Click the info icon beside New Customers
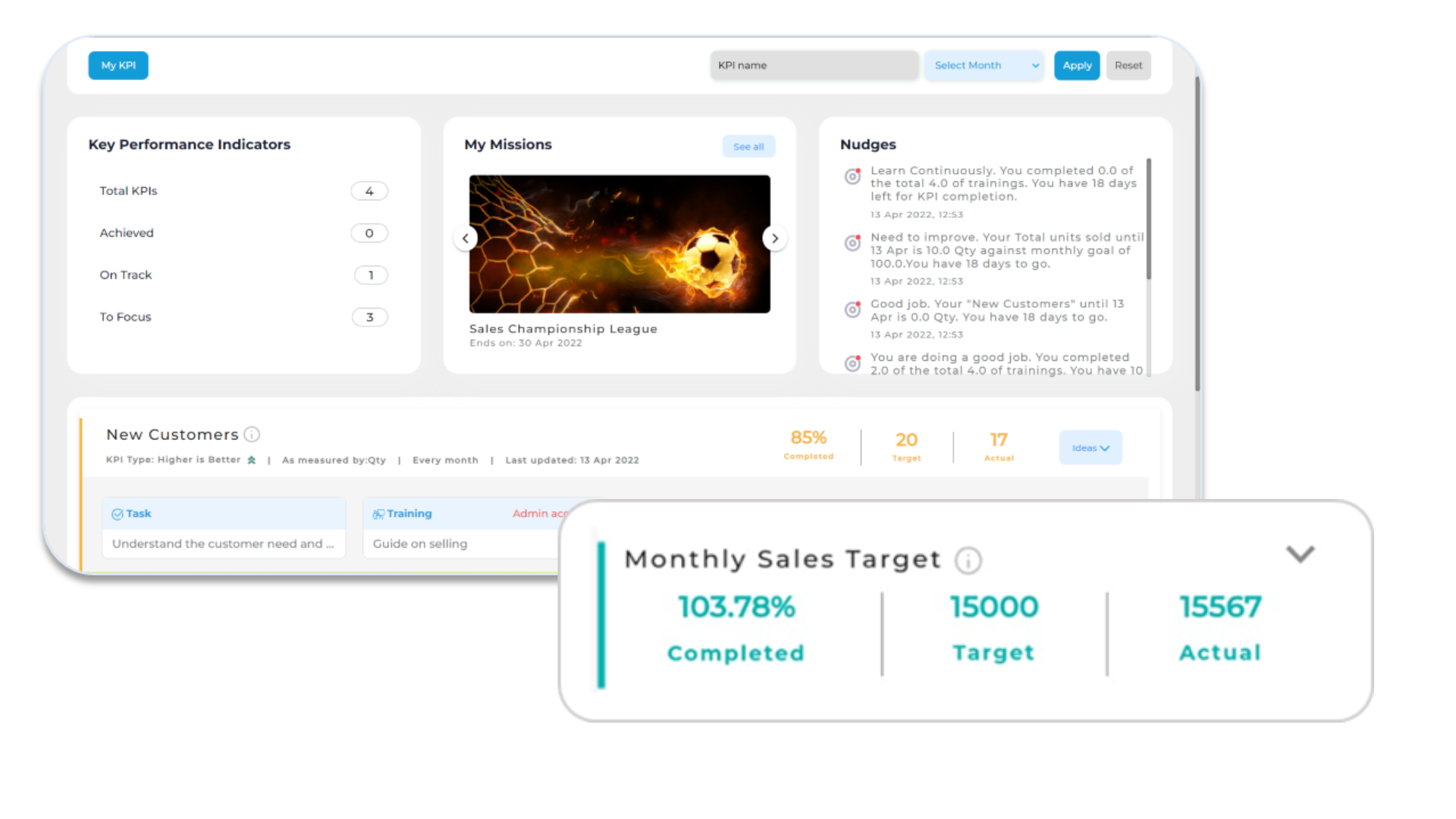This screenshot has height=819, width=1456. click(x=252, y=434)
